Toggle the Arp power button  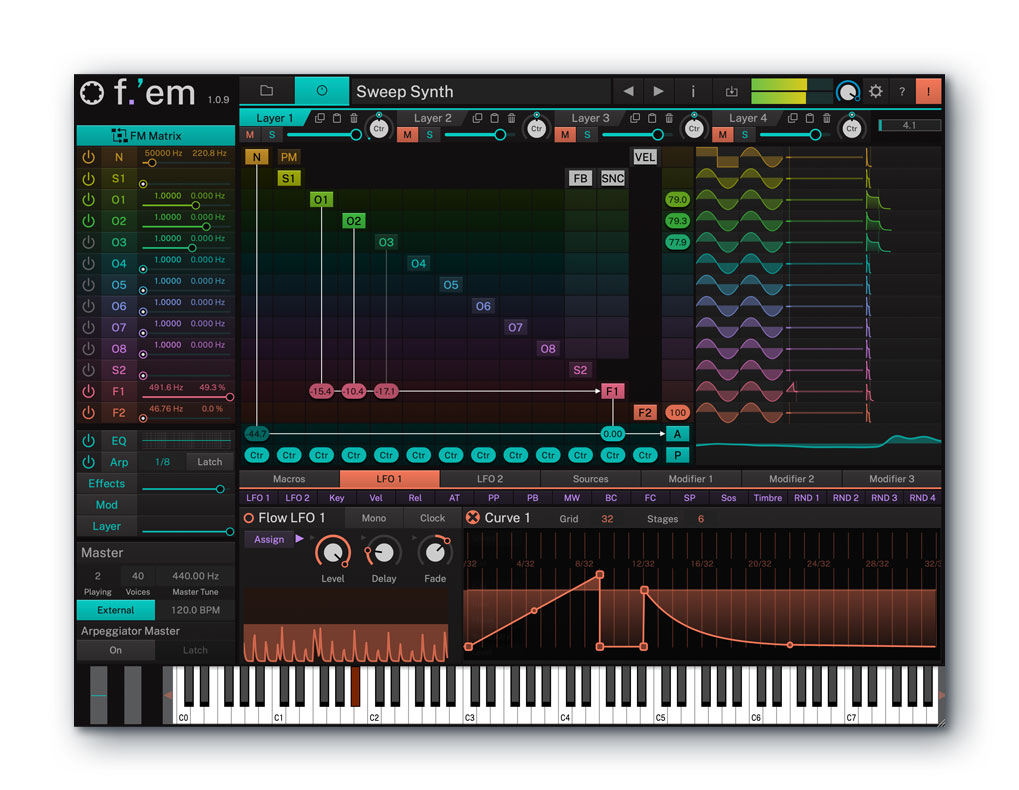click(x=88, y=462)
